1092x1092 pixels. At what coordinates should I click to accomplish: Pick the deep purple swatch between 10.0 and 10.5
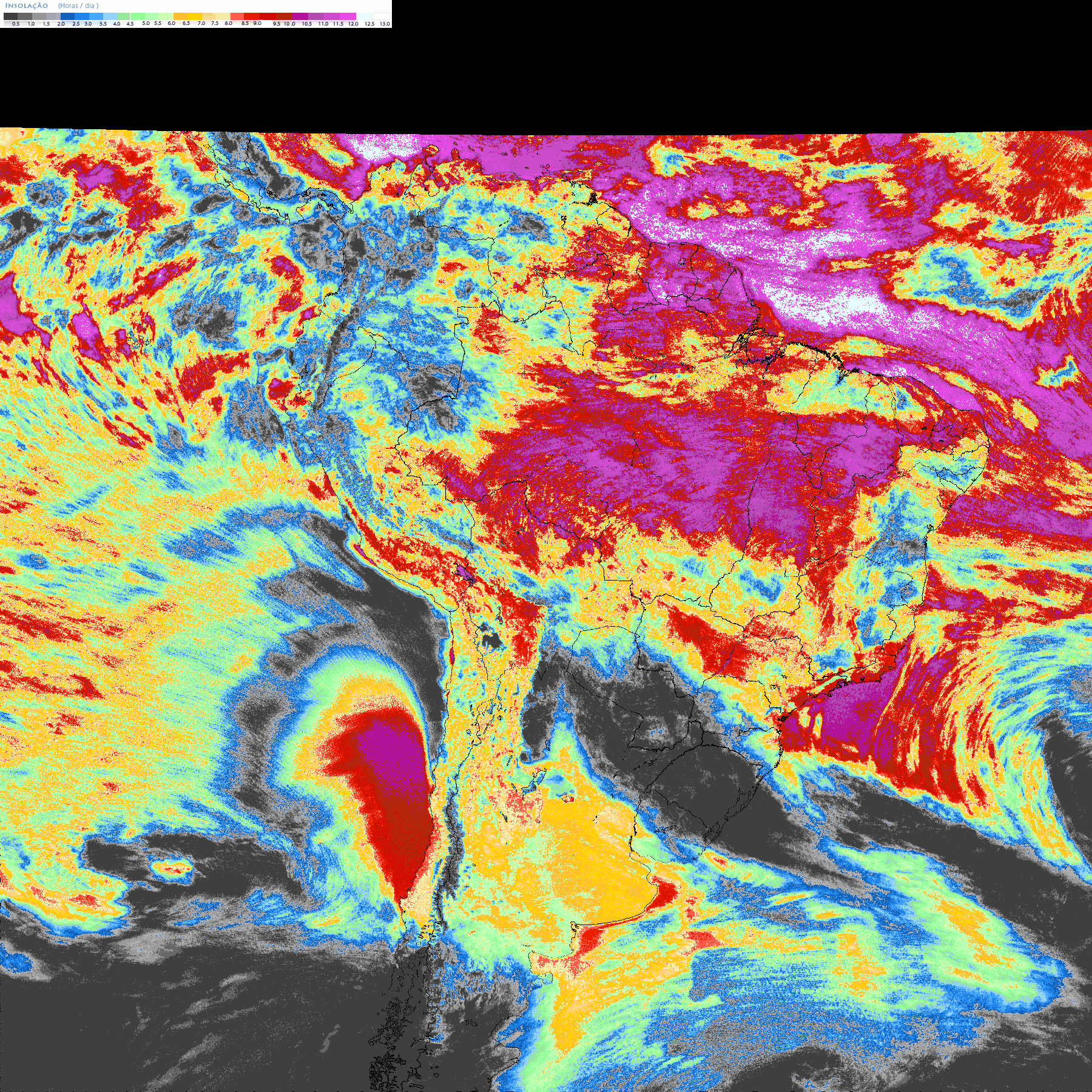[x=300, y=16]
